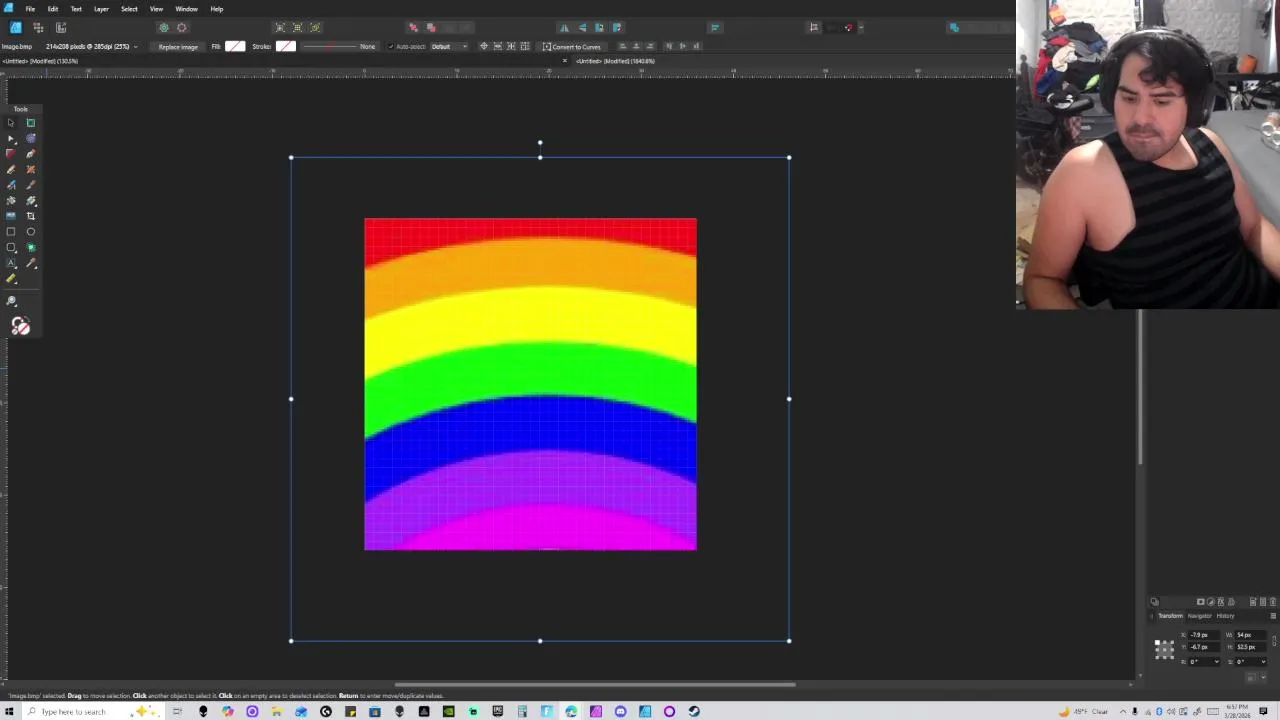Open the Rotation angle dropdown

tap(1217, 662)
